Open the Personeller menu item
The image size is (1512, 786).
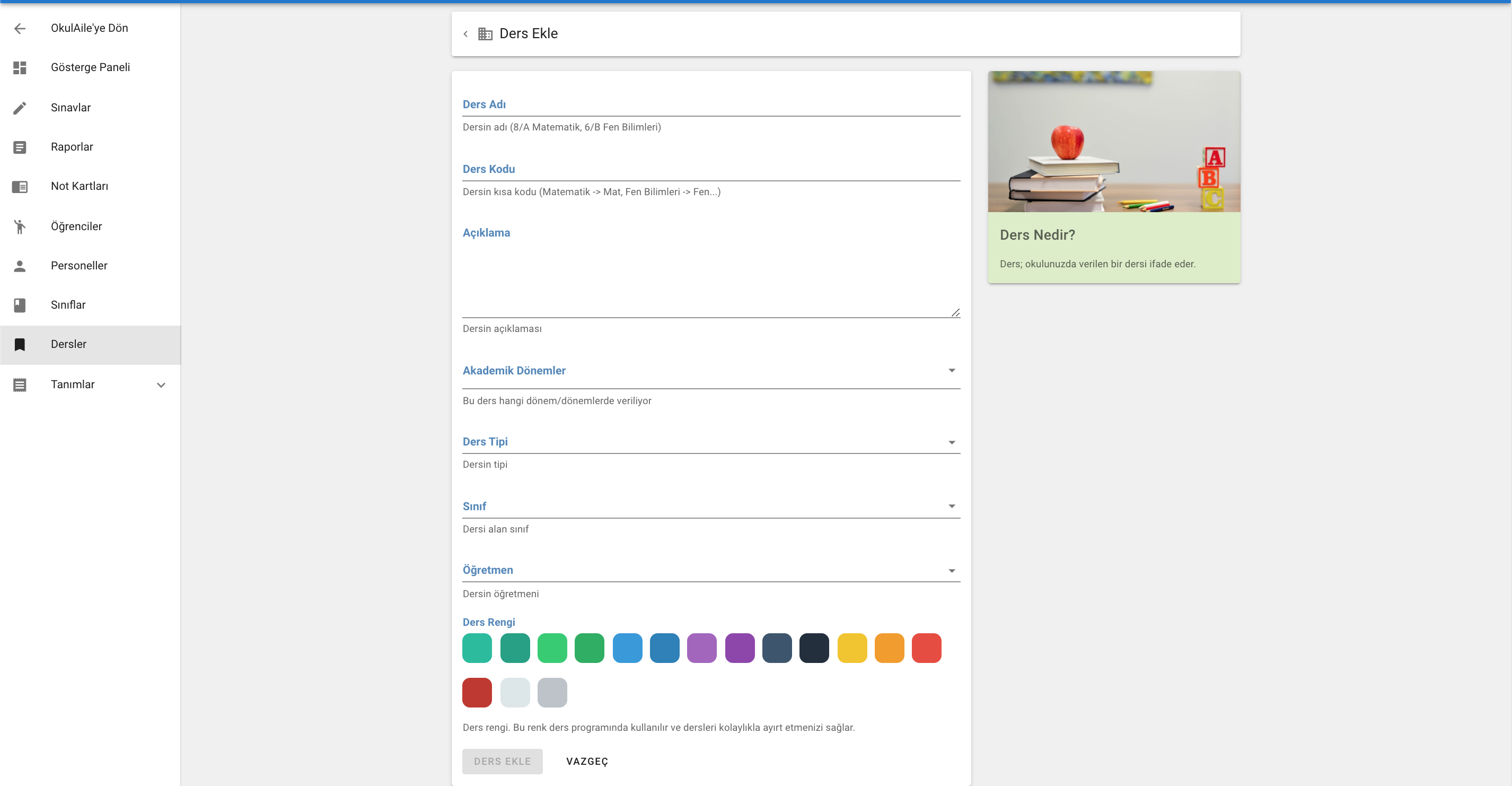[90, 265]
